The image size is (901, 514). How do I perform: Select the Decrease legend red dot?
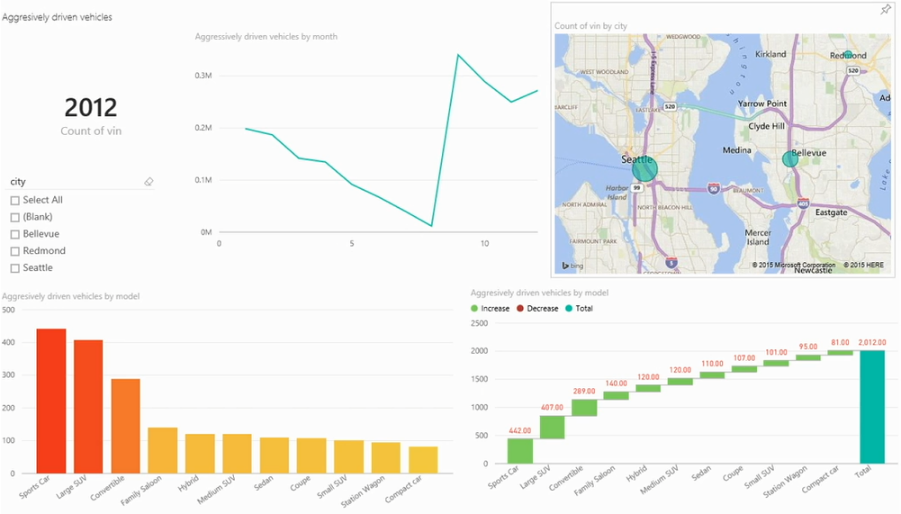[x=520, y=308]
